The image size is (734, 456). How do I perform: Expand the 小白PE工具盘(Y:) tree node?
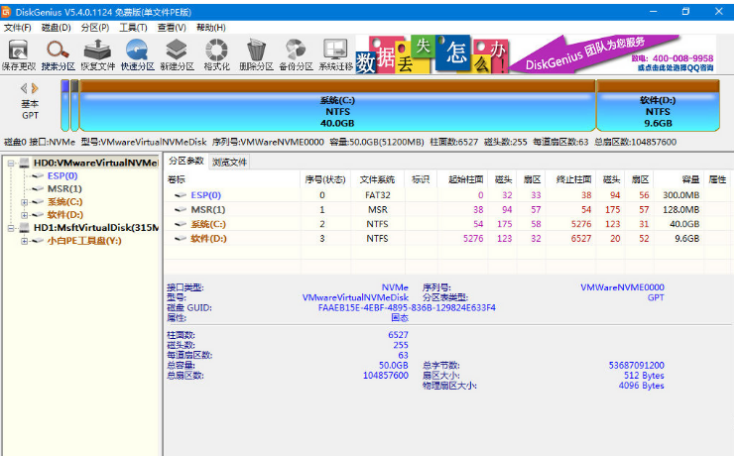pyautogui.click(x=24, y=241)
